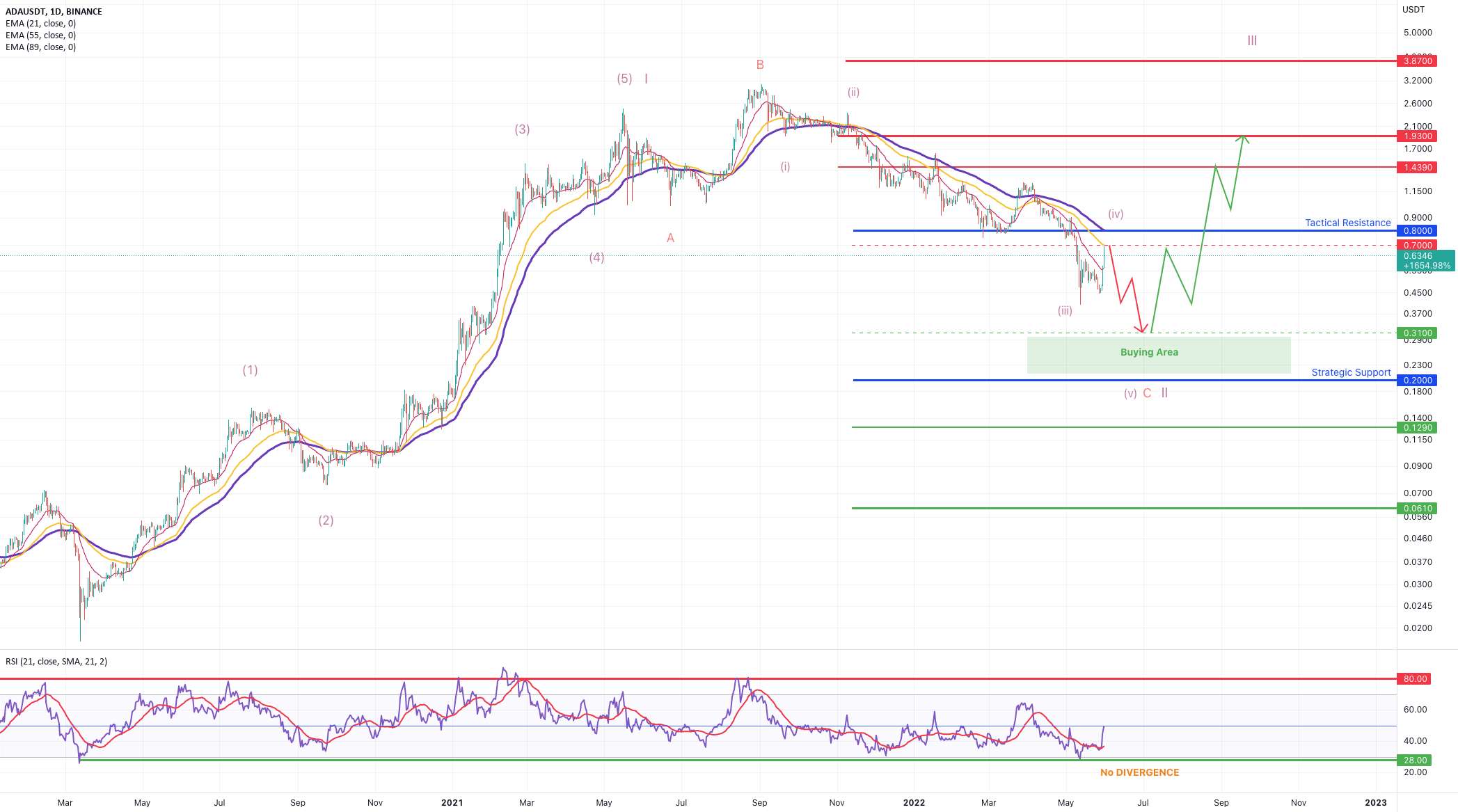Select the No DIVERGENCE orange text
The height and width of the screenshot is (812, 1458).
1140,772
